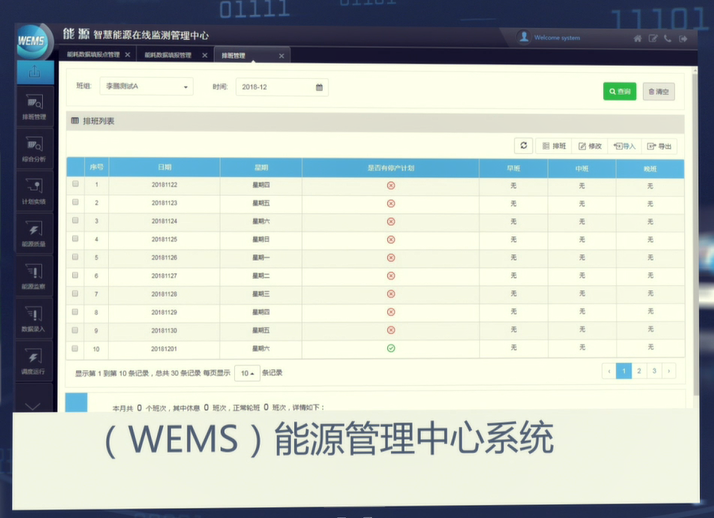
Task: Click the 是否有停产计划 column header
Action: (391, 168)
